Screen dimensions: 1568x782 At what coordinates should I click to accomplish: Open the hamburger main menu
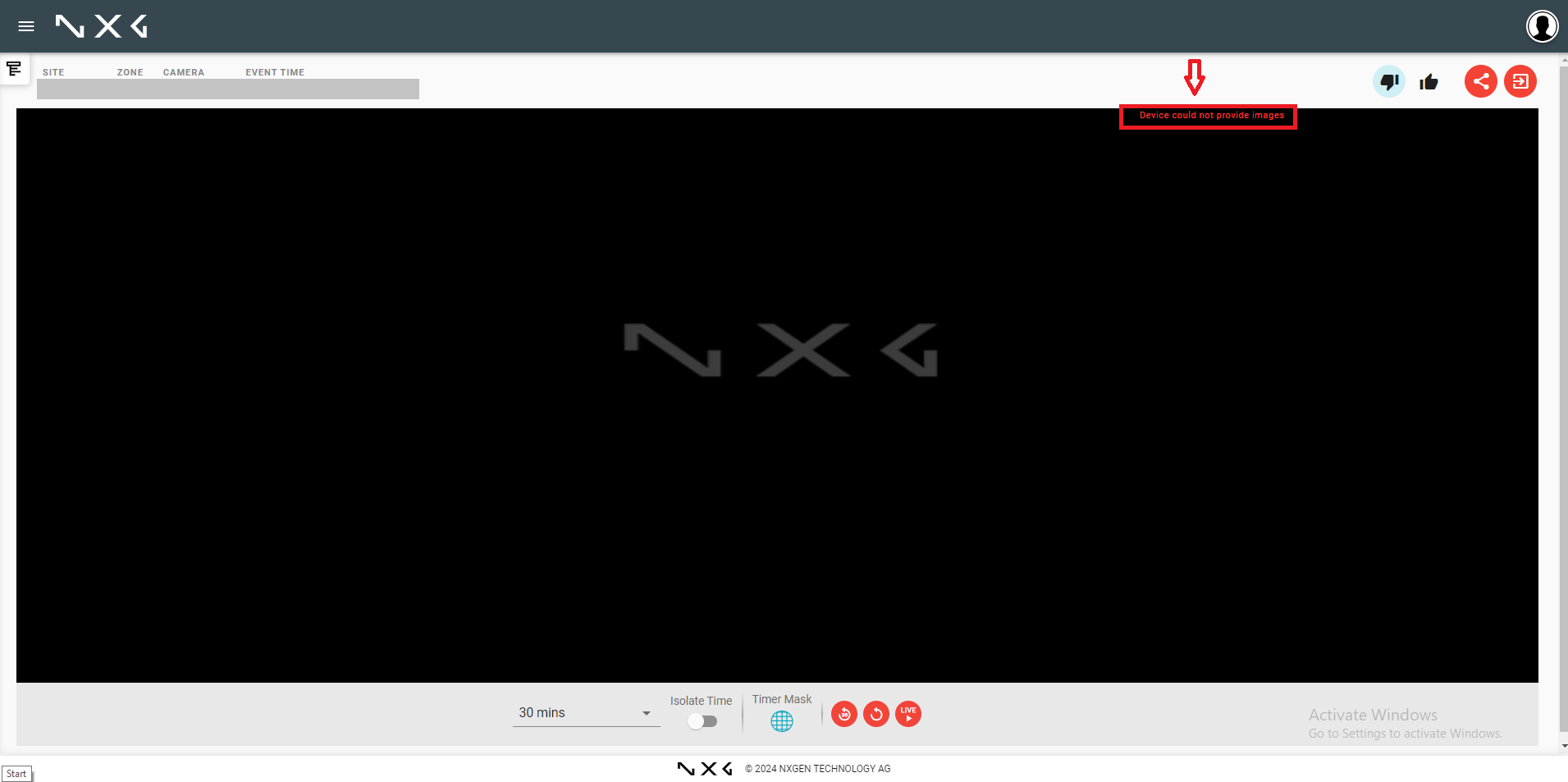26,26
